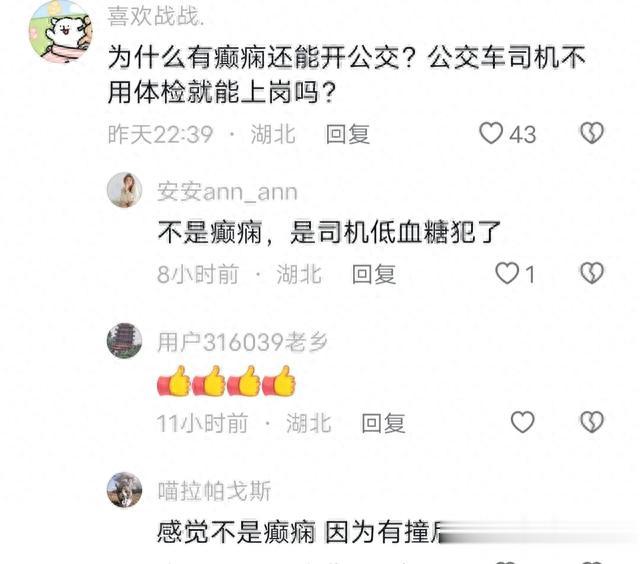Open 安安ann_ann's profile photo

(124, 190)
